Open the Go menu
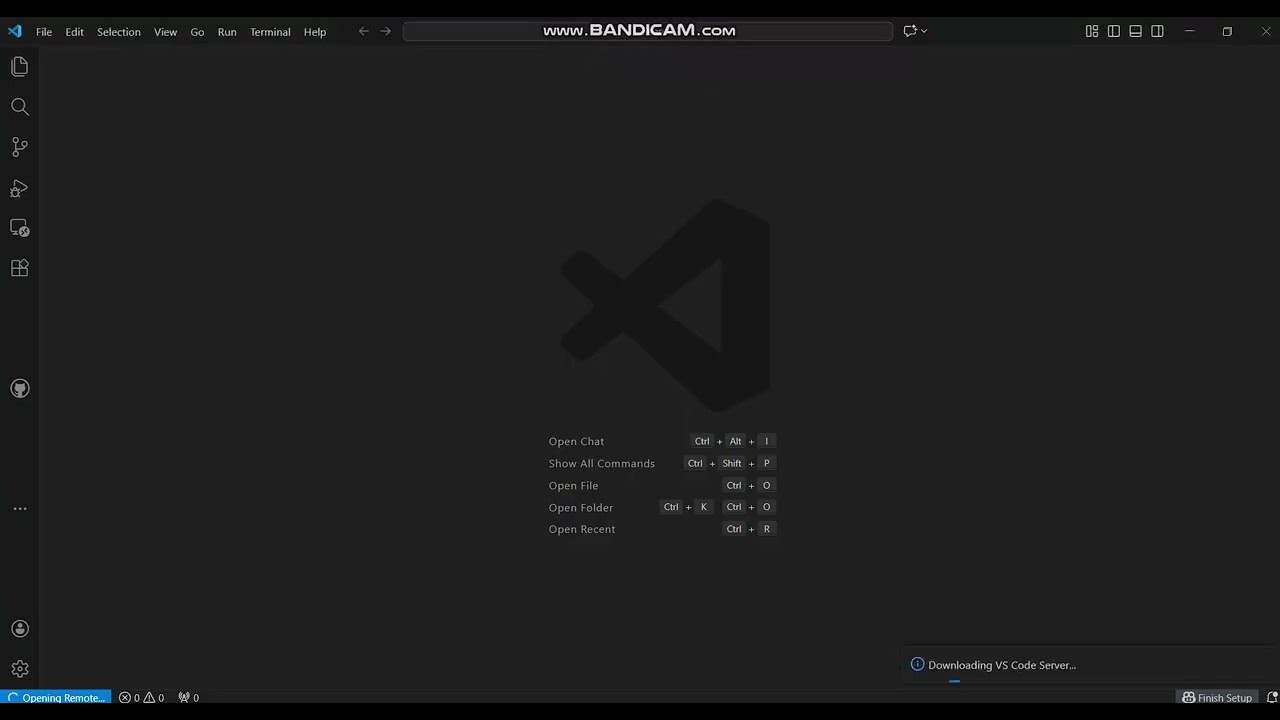 pos(197,32)
